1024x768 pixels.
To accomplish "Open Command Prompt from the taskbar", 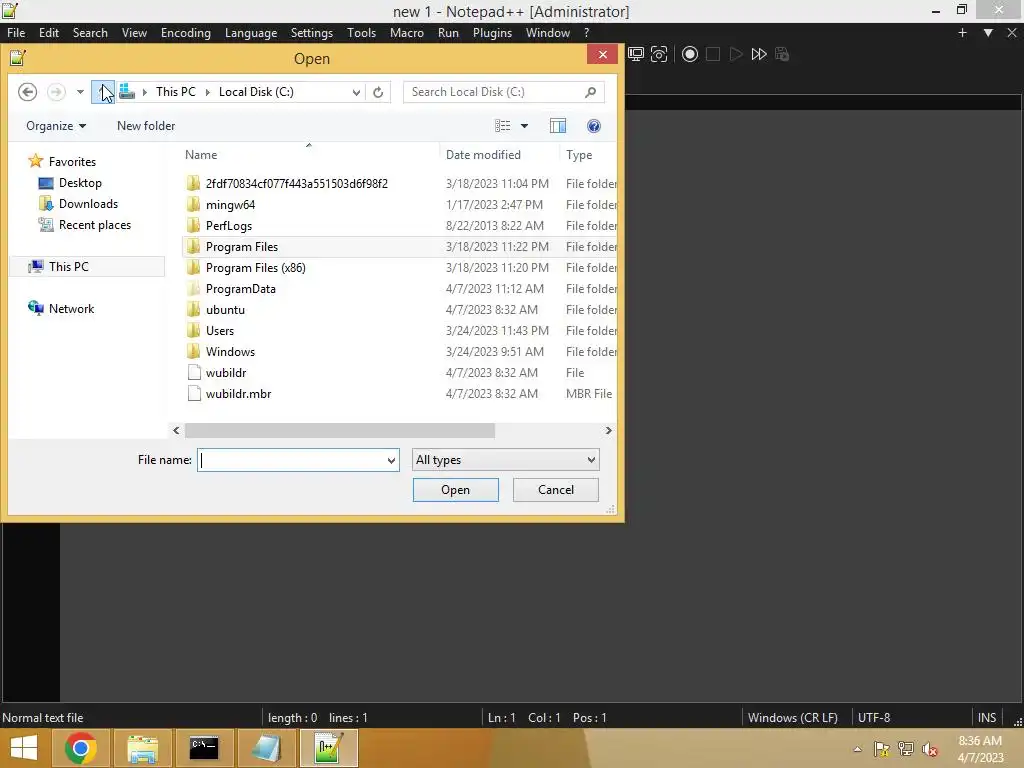I will point(204,748).
